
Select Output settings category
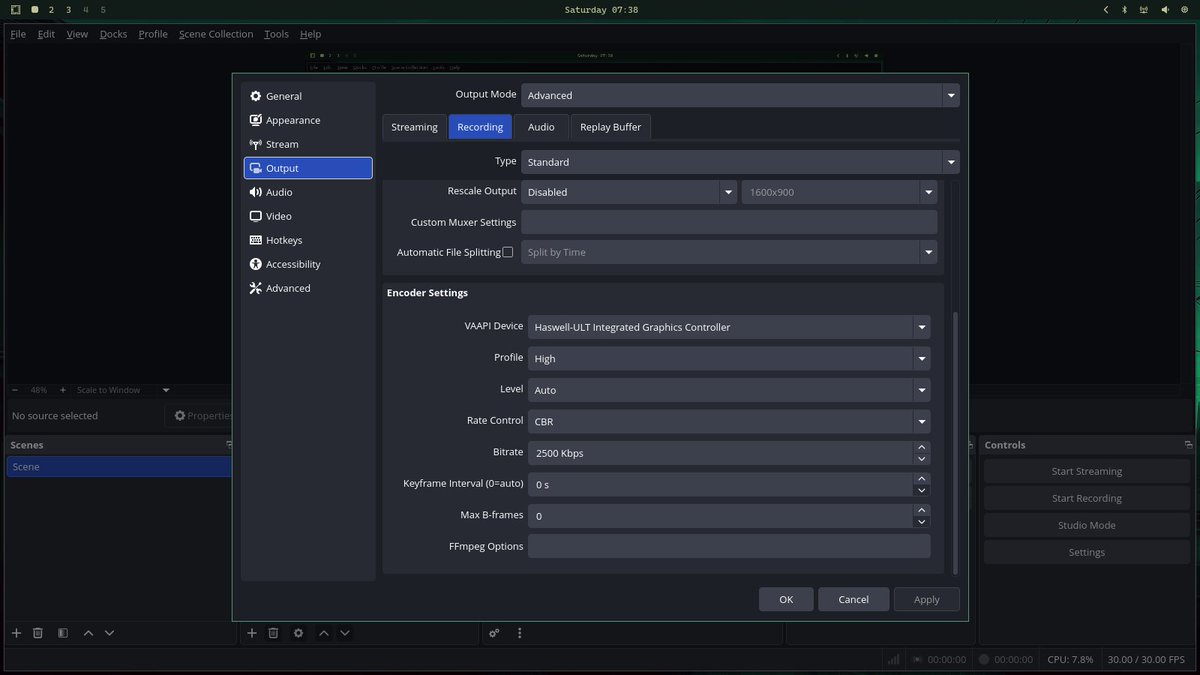coord(308,168)
